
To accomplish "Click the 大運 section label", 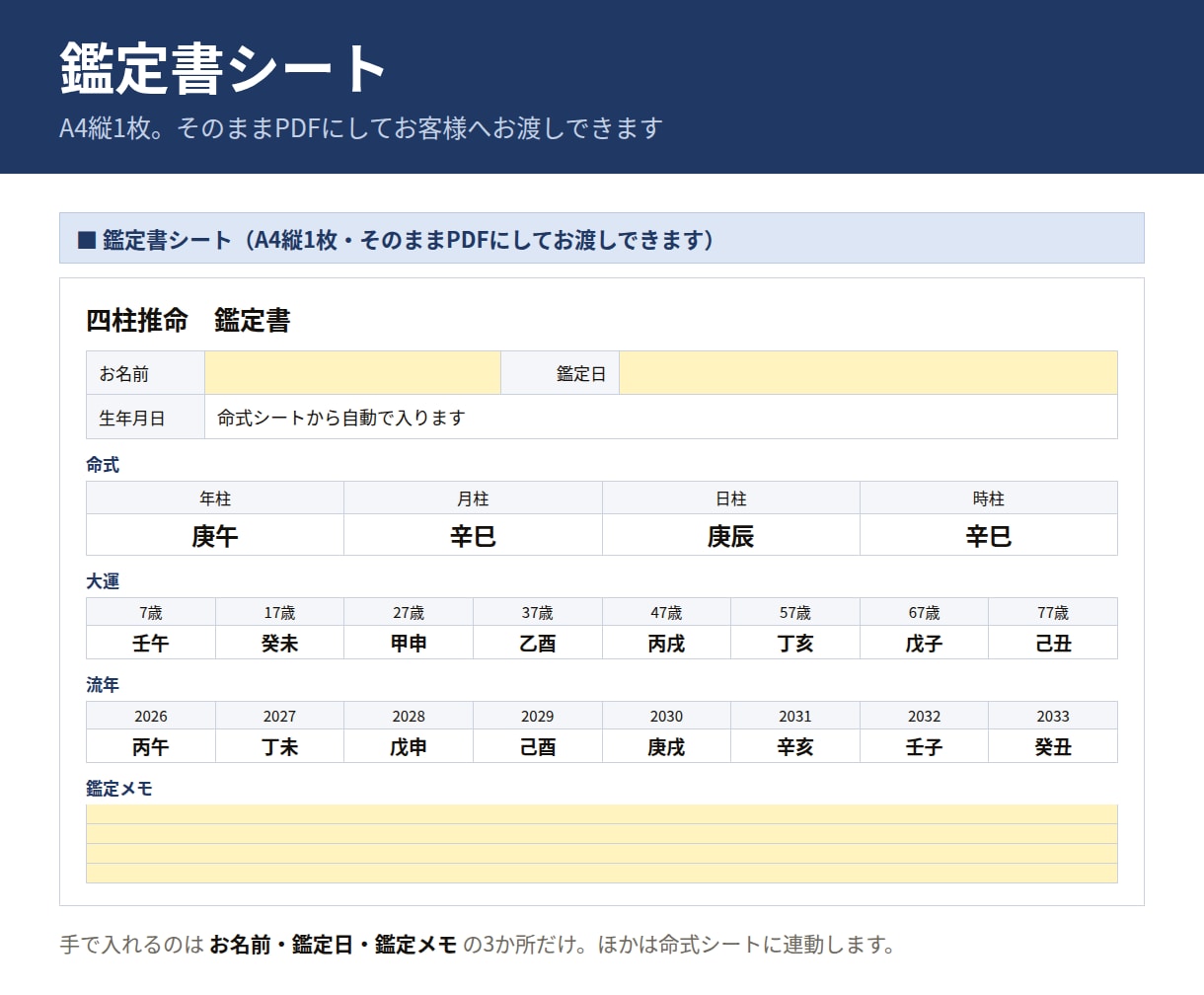I will [103, 581].
